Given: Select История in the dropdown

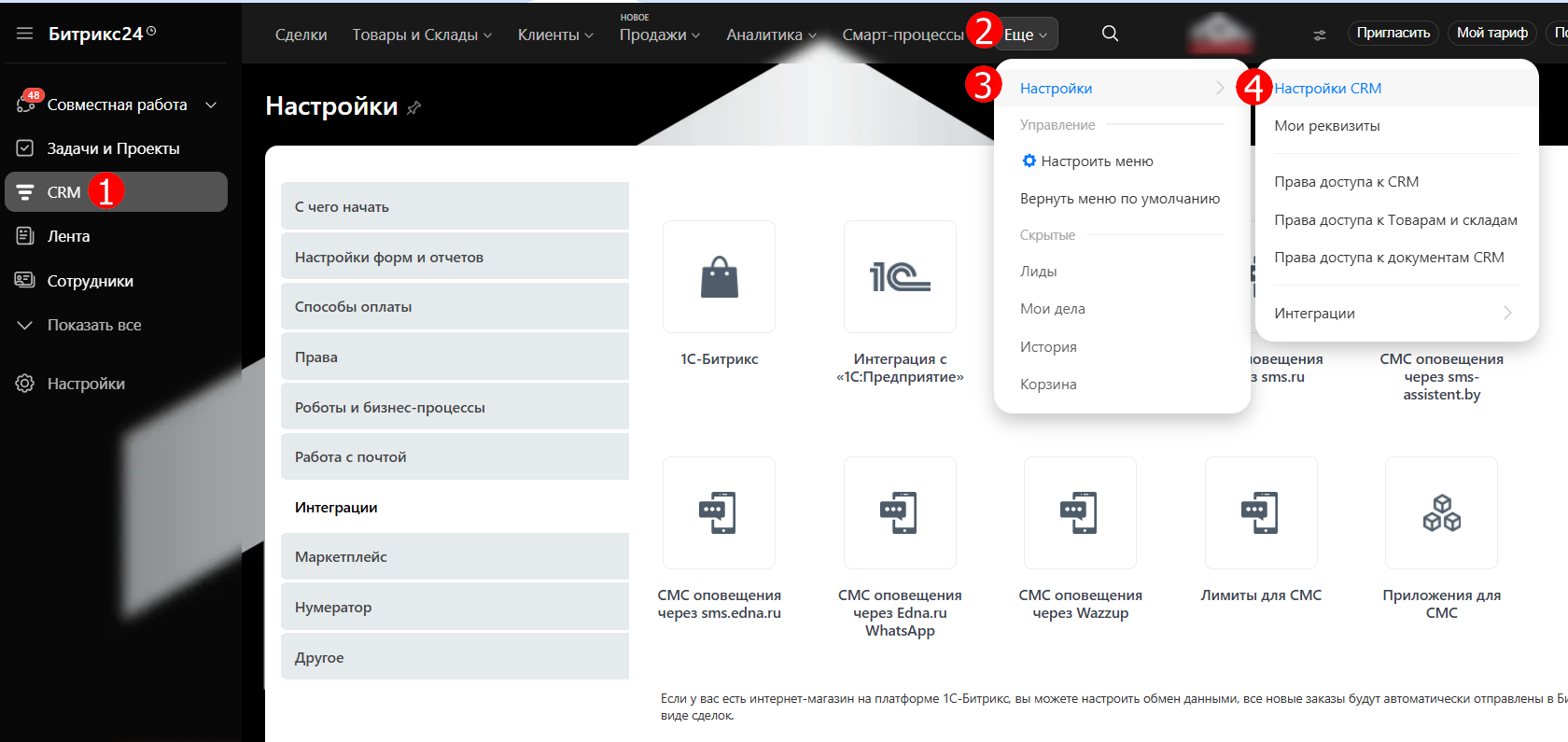Looking at the screenshot, I should (x=1048, y=346).
